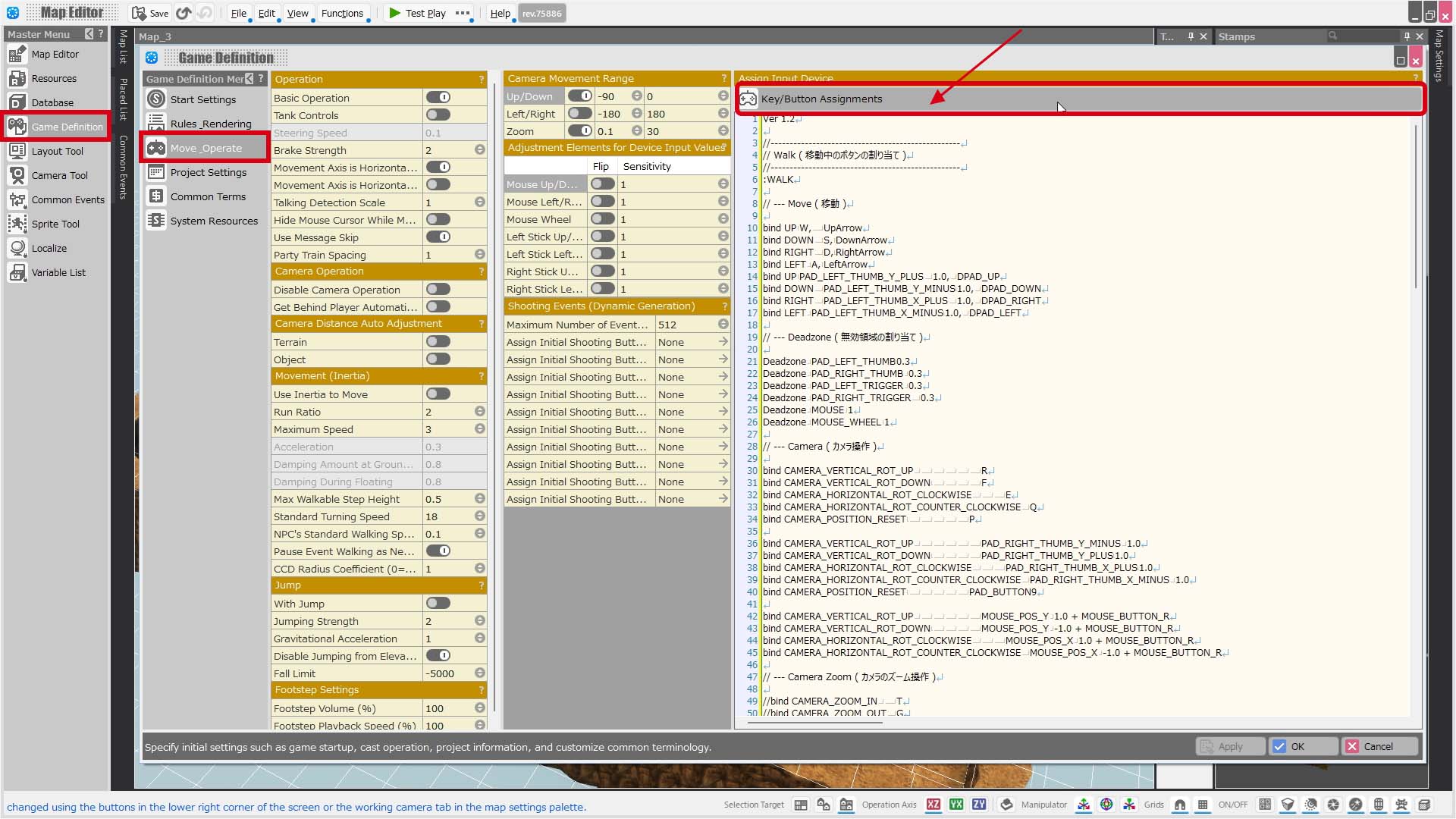
Task: Click the first Manipulator icon in status bar
Action: point(1084,805)
